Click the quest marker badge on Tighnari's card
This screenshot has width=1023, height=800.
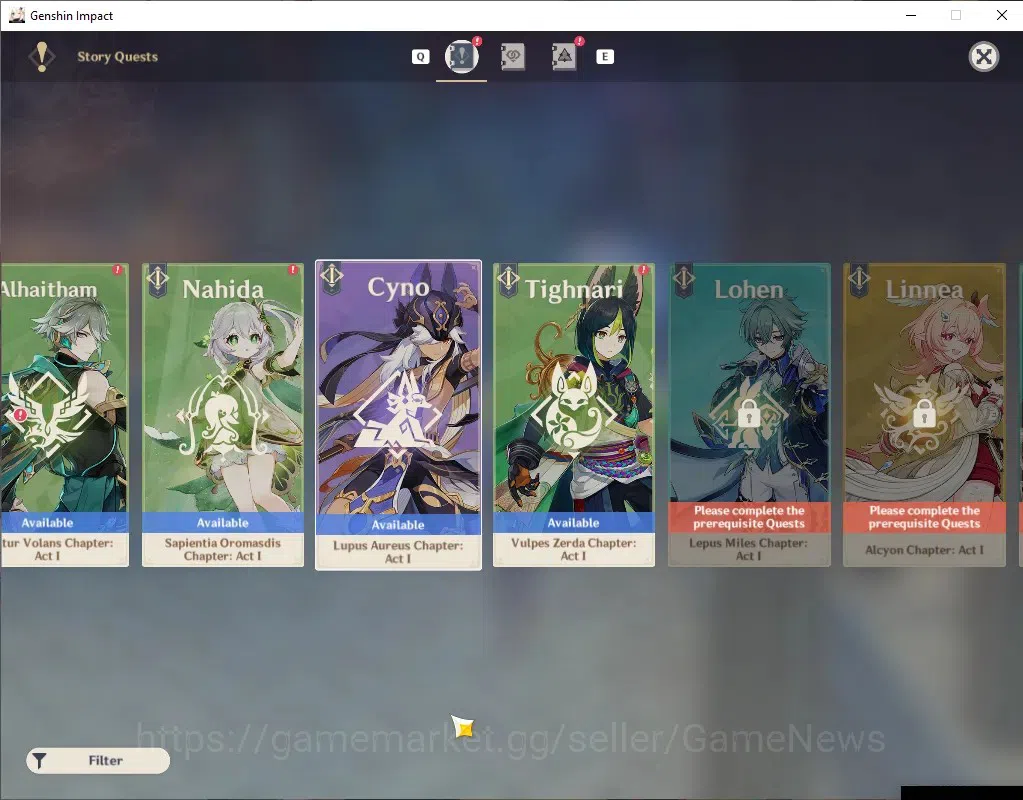[508, 281]
